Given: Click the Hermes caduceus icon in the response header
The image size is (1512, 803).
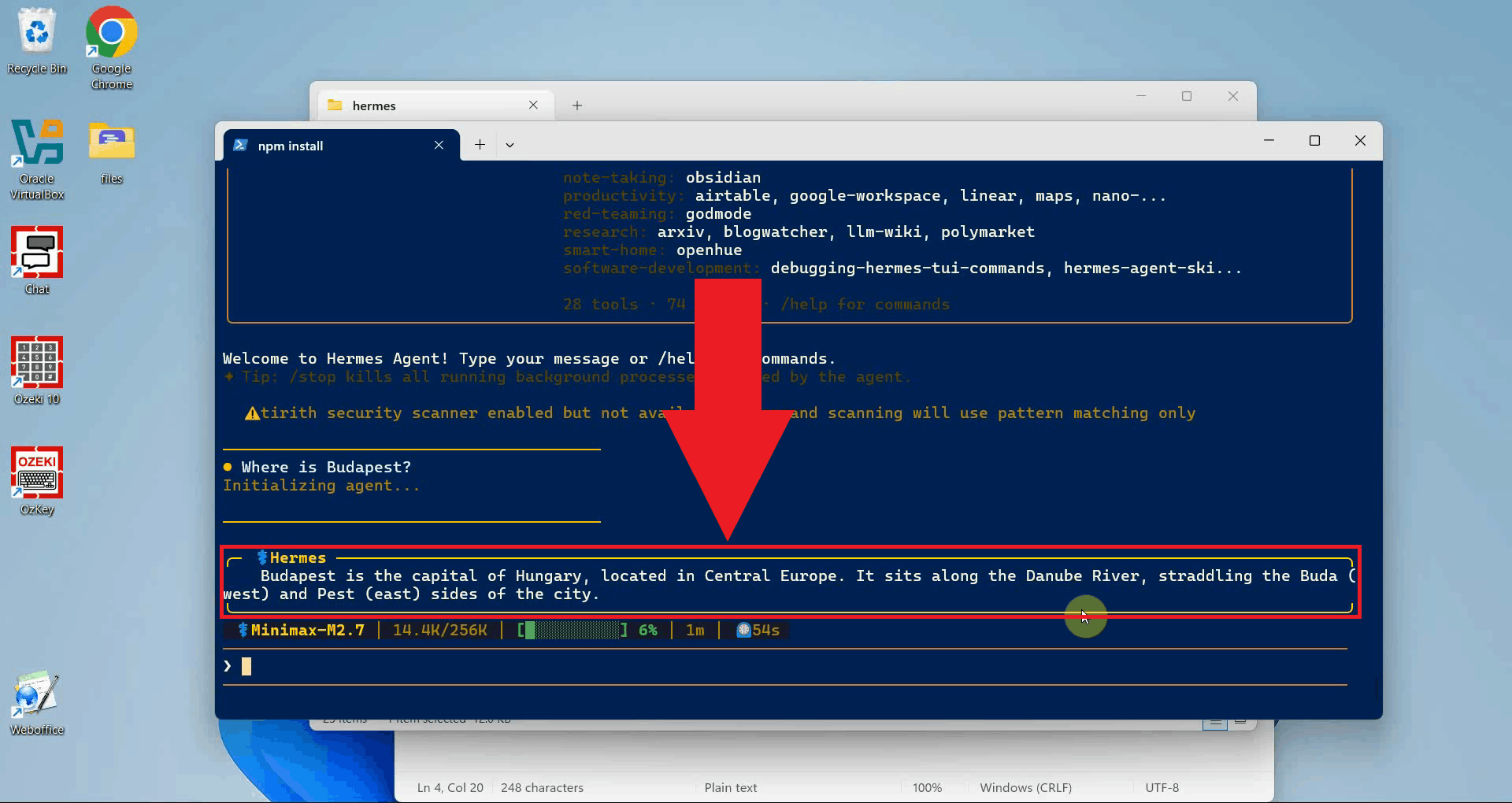Looking at the screenshot, I should [x=263, y=557].
